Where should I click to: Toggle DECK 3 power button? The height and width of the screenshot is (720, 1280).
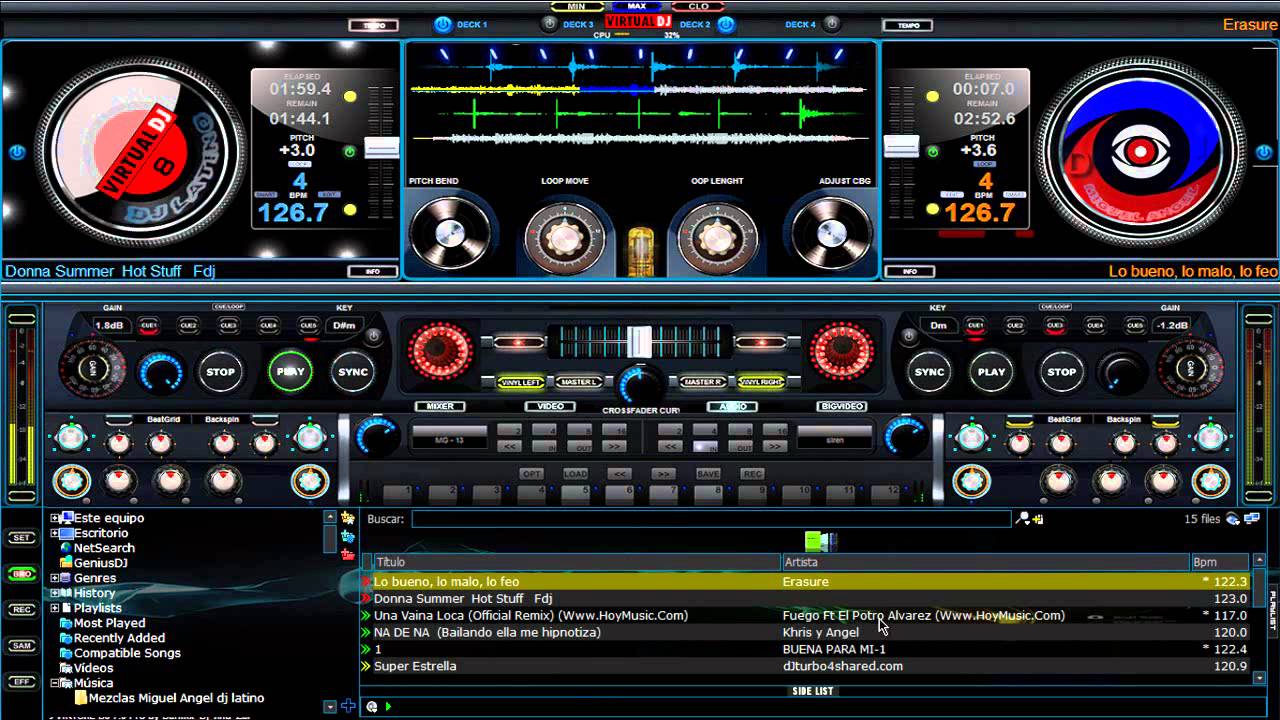[x=549, y=24]
